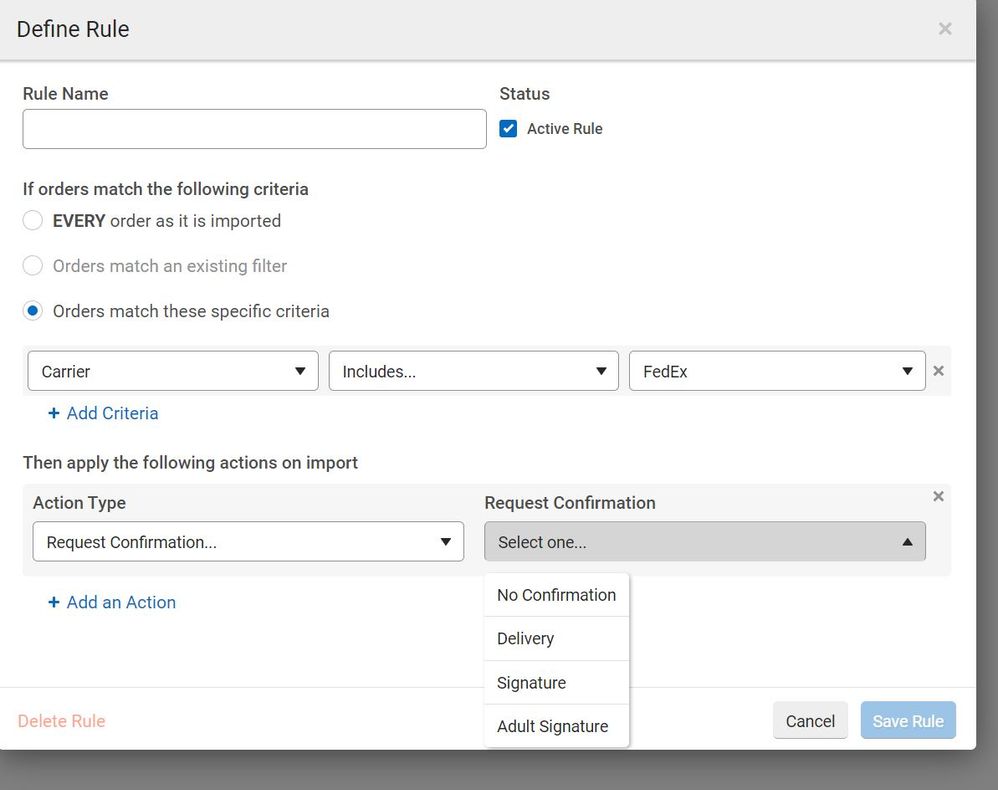This screenshot has width=998, height=790.
Task: Remove the Carrier criteria row
Action: click(x=938, y=371)
